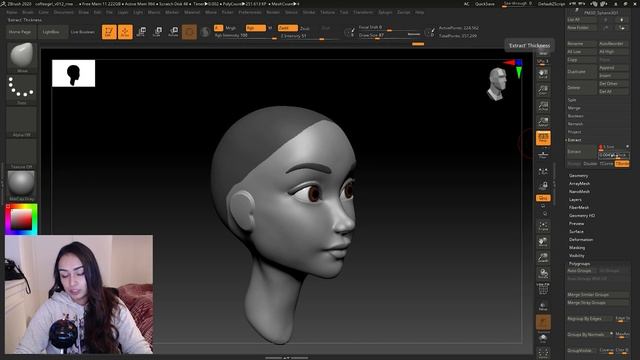Click the Frame icon in right shelf

pos(543,226)
